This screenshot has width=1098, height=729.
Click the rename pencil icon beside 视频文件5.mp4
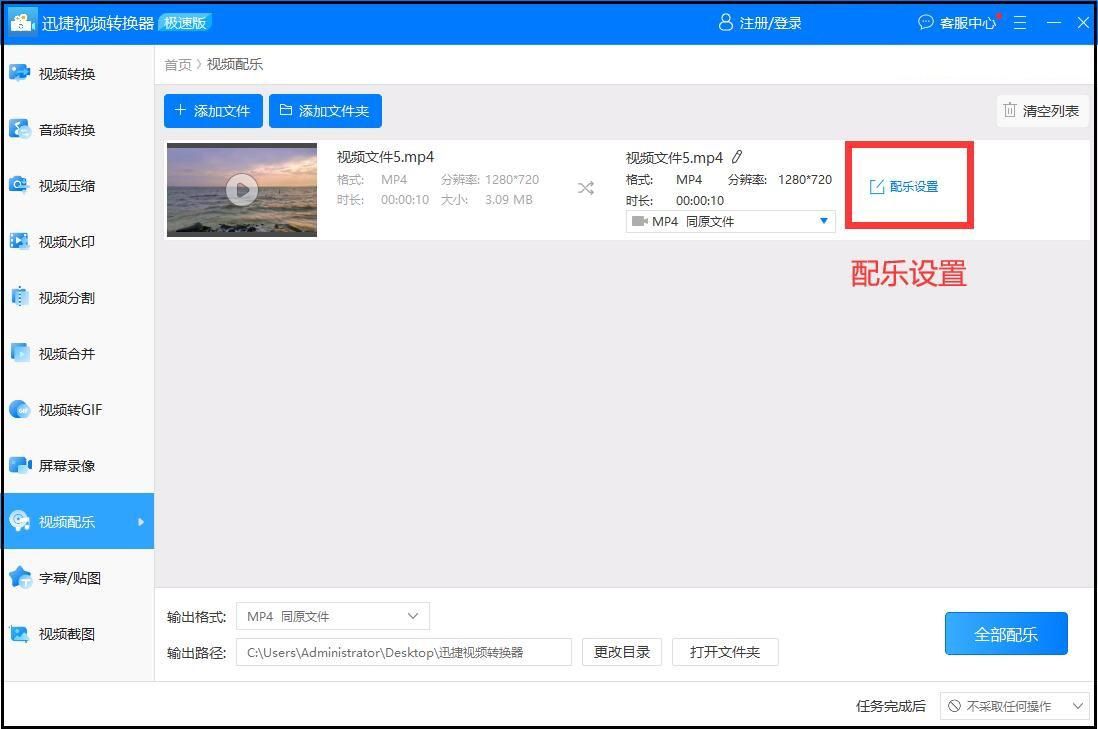click(737, 157)
